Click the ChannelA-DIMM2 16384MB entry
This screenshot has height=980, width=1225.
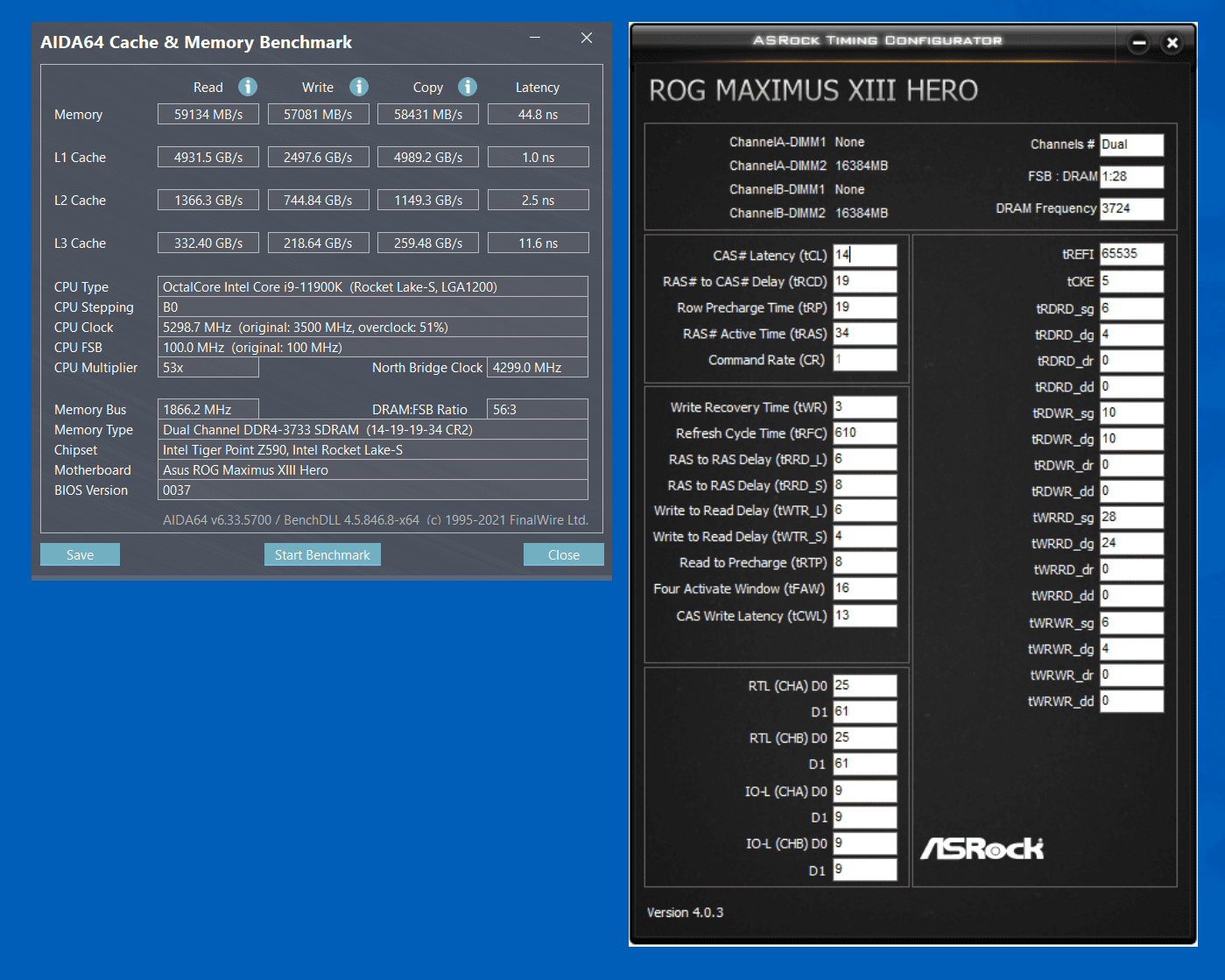point(808,166)
